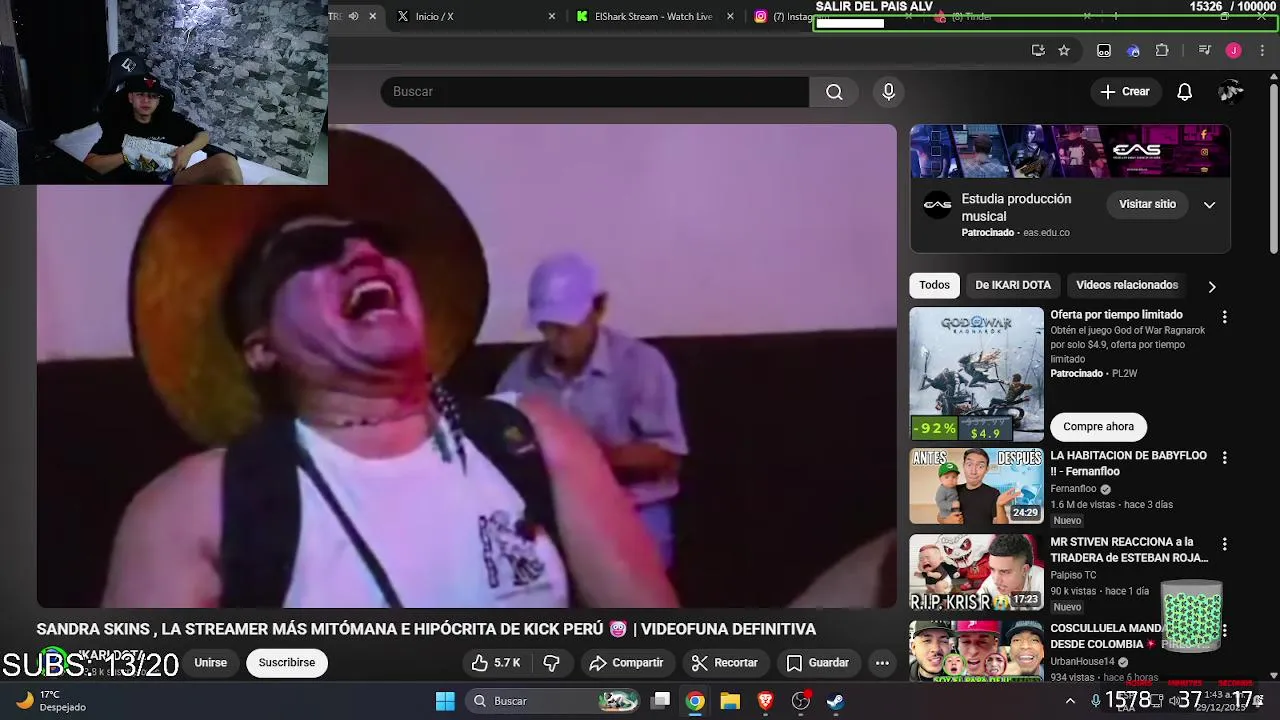Like the video with 5.7 K
The width and height of the screenshot is (1280, 720).
pos(496,662)
